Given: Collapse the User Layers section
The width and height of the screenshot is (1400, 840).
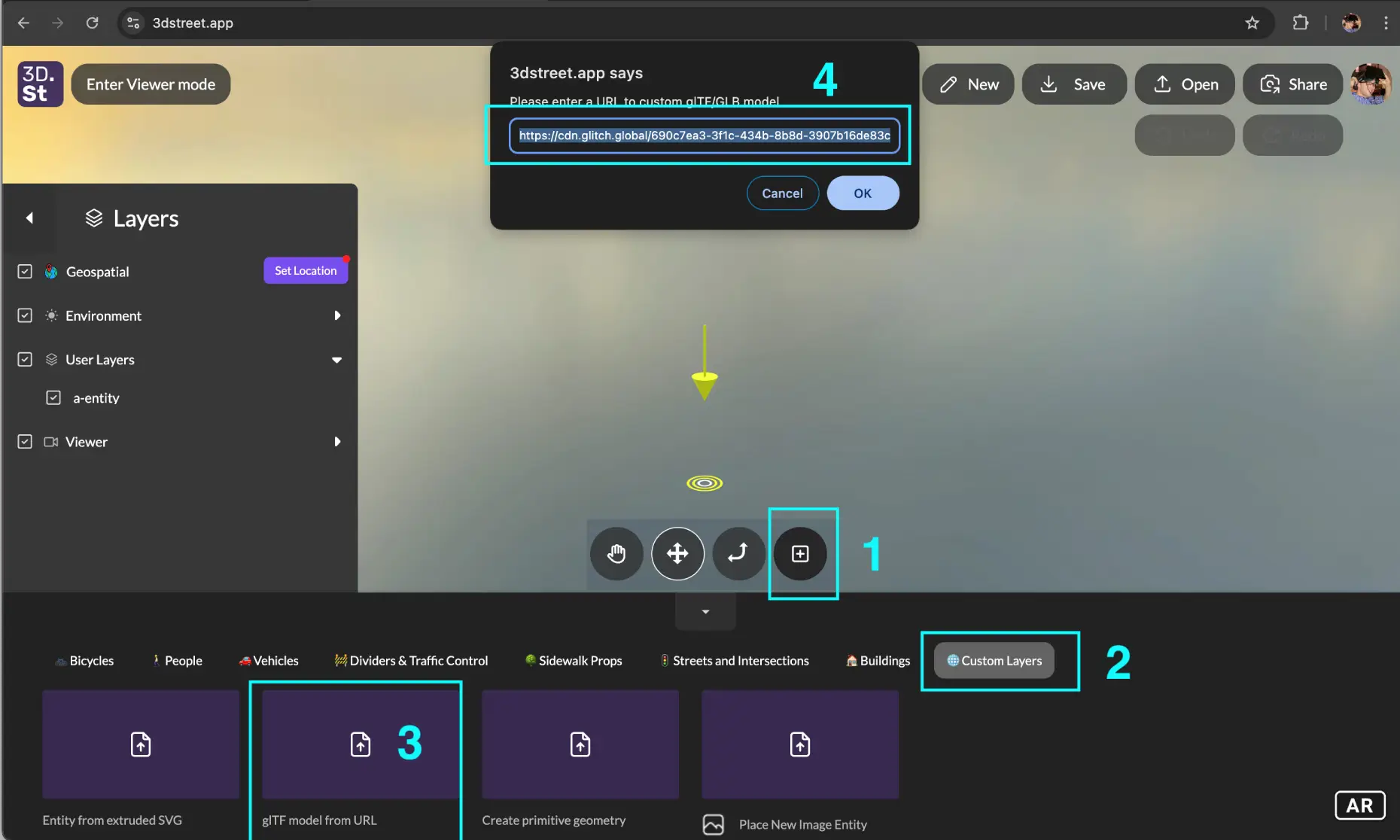Looking at the screenshot, I should click(336, 360).
